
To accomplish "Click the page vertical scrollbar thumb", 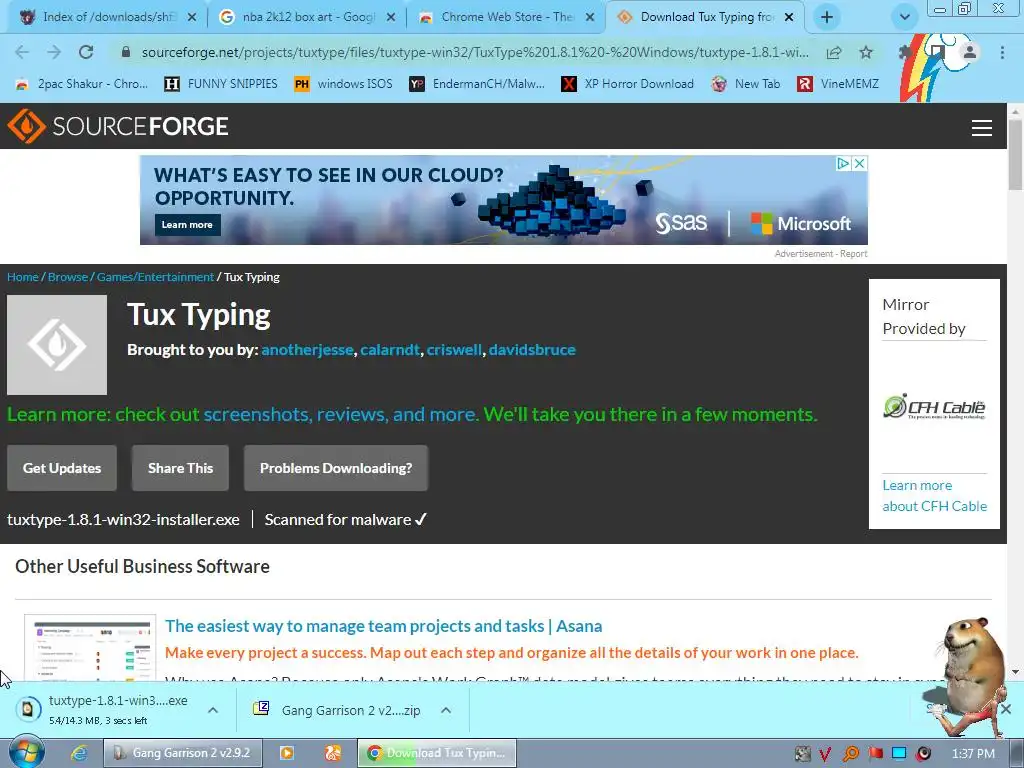I will tap(1015, 155).
